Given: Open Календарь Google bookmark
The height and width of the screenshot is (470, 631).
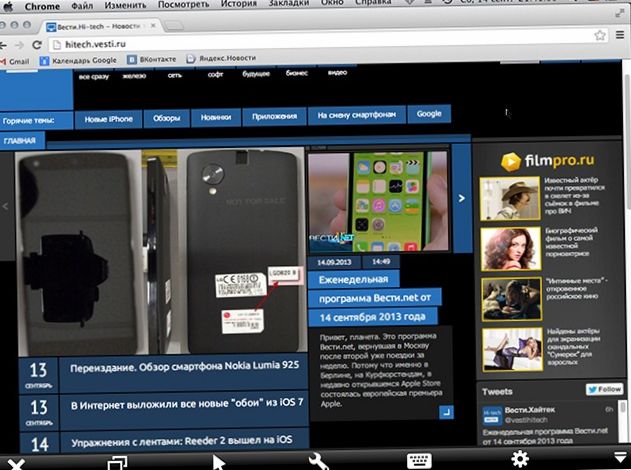Looking at the screenshot, I should [x=78, y=60].
